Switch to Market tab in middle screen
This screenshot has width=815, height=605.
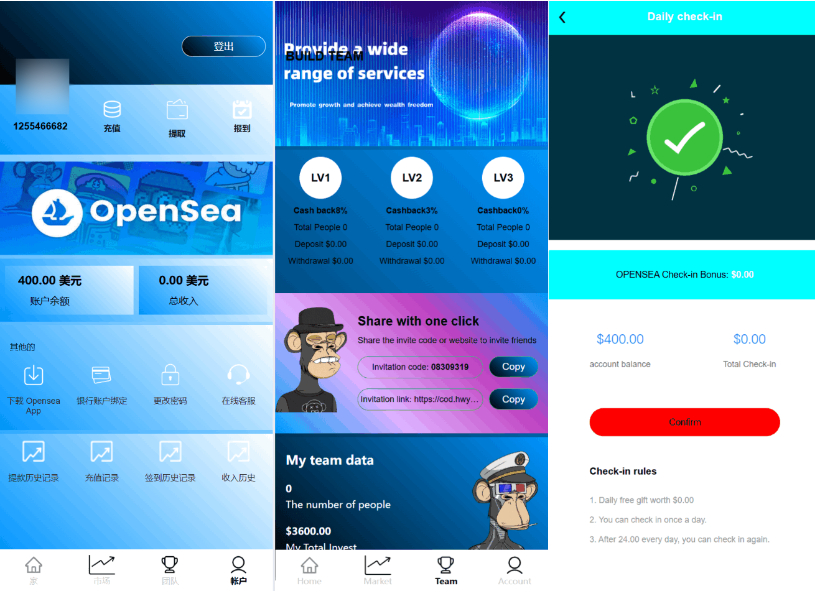pyautogui.click(x=378, y=571)
